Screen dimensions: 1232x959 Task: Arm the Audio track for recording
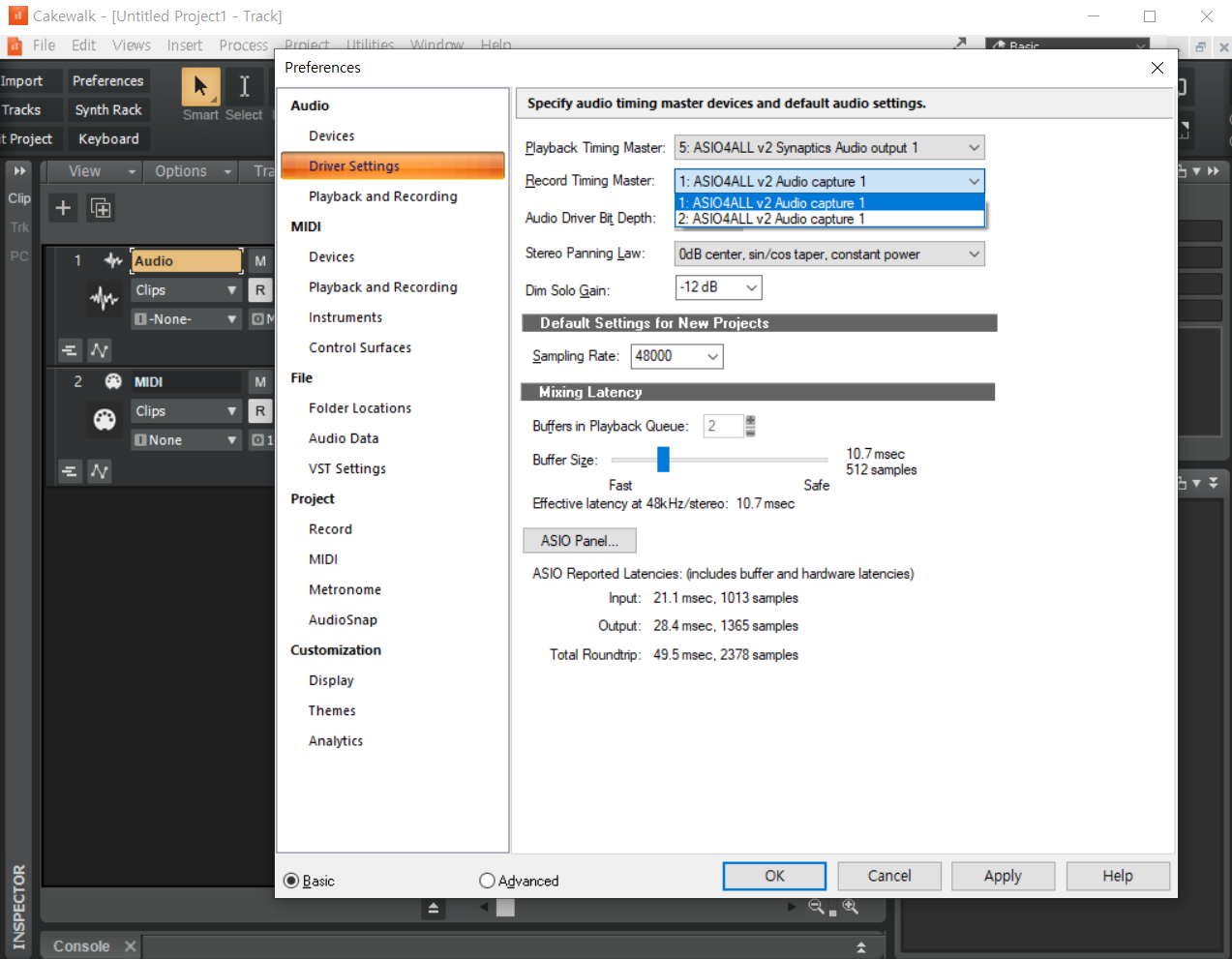[x=260, y=290]
